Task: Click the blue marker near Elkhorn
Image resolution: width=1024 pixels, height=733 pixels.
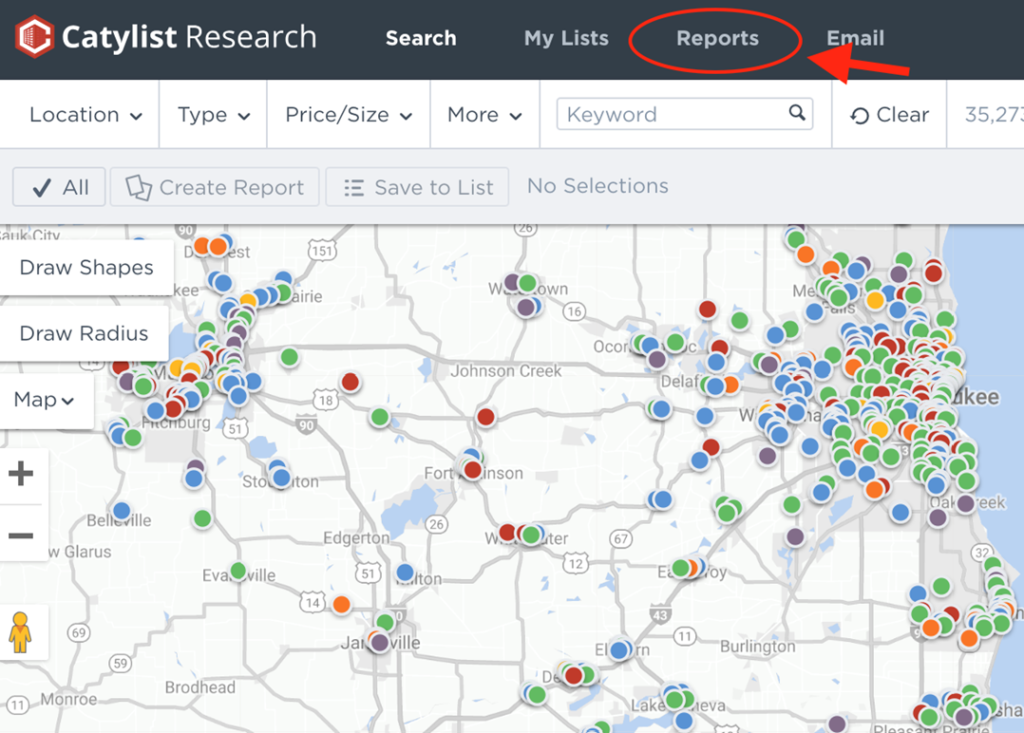Action: 618,650
